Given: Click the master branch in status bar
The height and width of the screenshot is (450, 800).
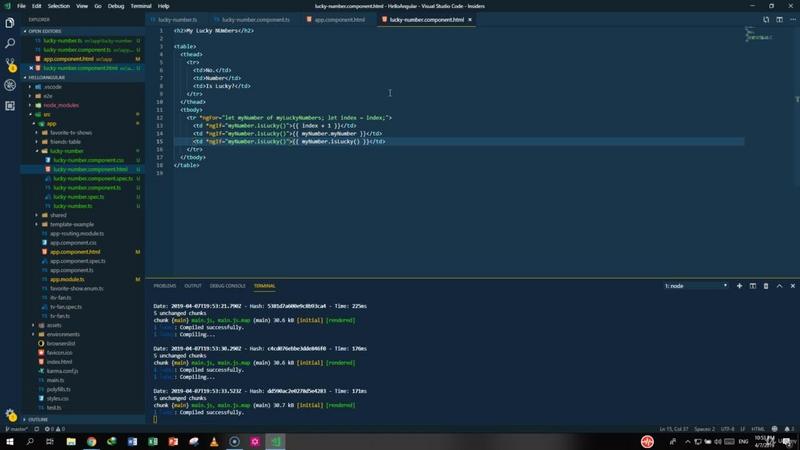Looking at the screenshot, I should coord(16,429).
